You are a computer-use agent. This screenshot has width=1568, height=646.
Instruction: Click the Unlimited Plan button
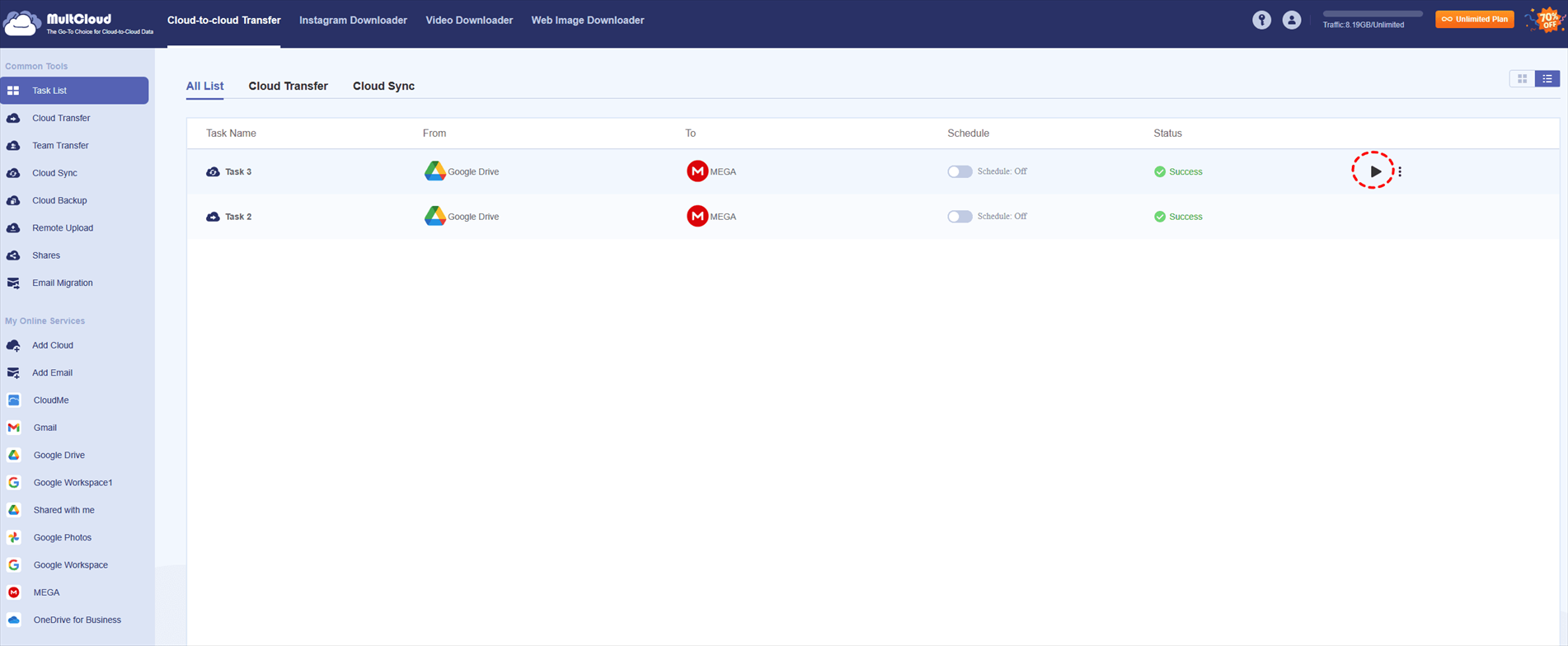coord(1474,19)
